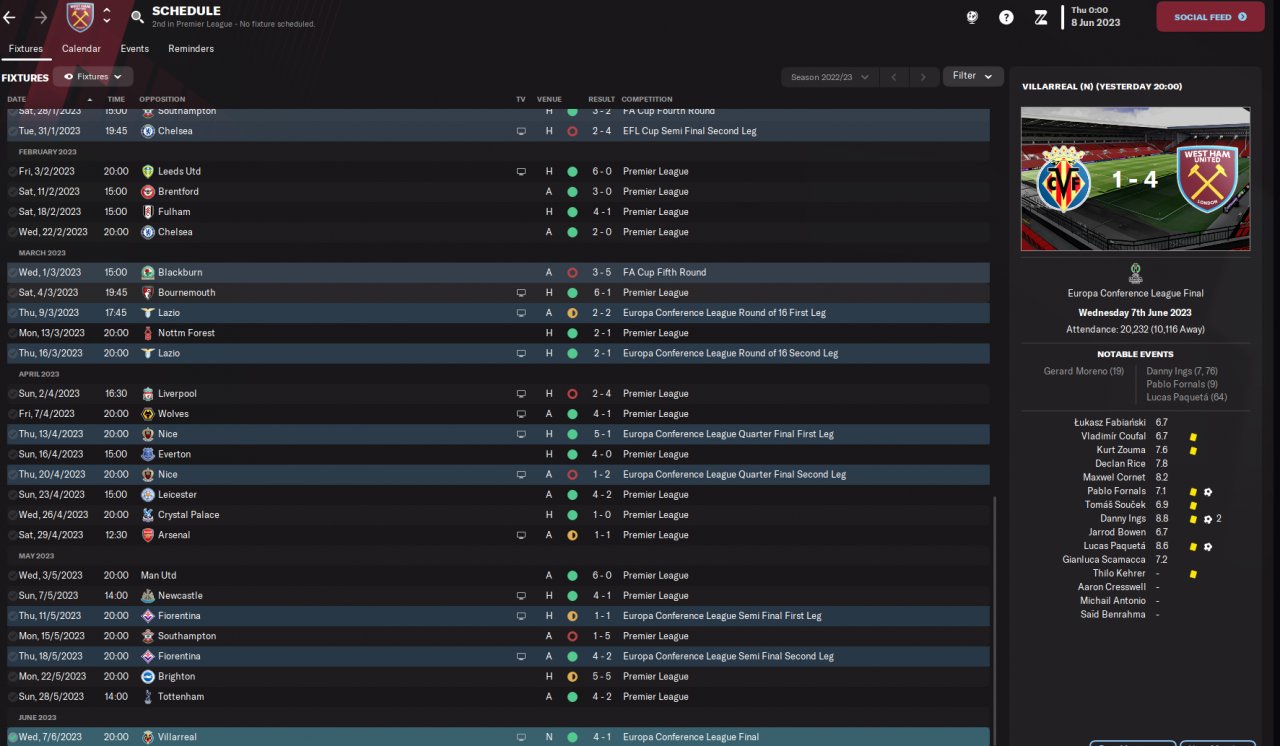Click the Nottm Forest badge icon
This screenshot has width=1280, height=746.
[x=148, y=333]
